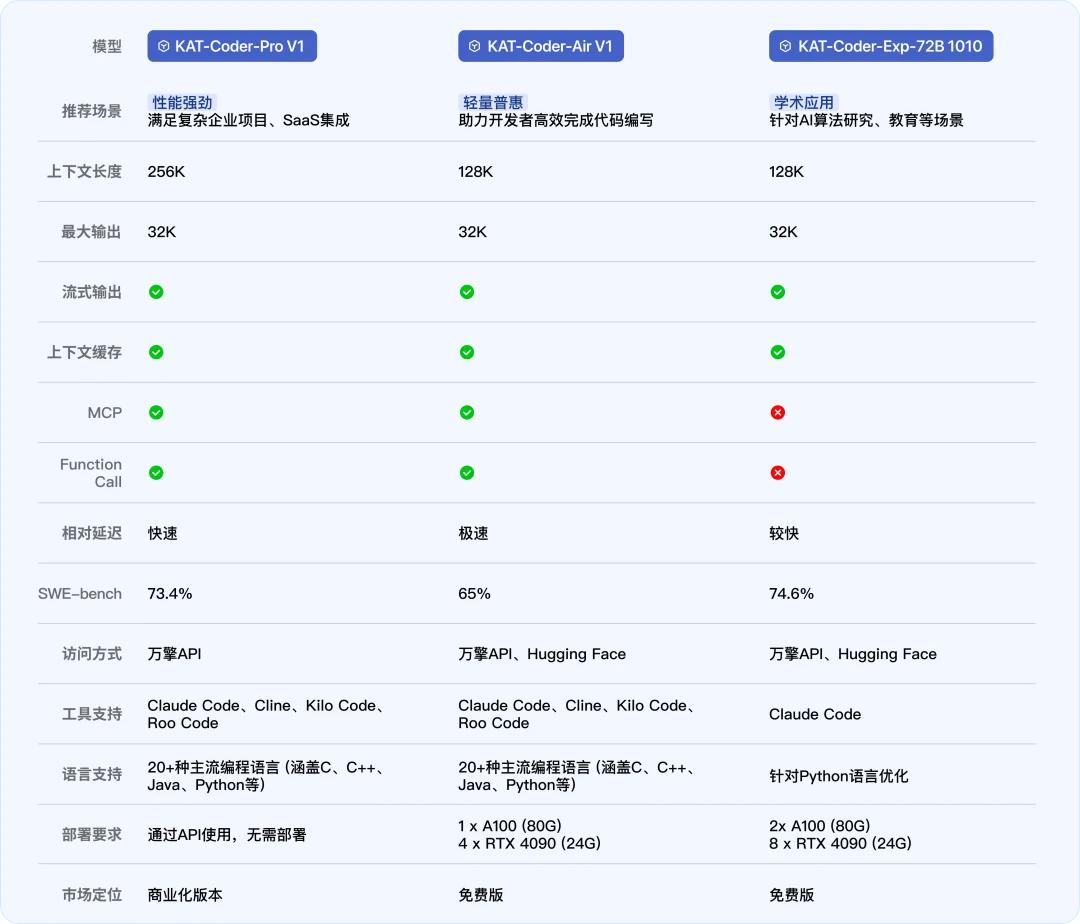Toggle streaming output for KAT-Coder-Air V1

tap(467, 292)
